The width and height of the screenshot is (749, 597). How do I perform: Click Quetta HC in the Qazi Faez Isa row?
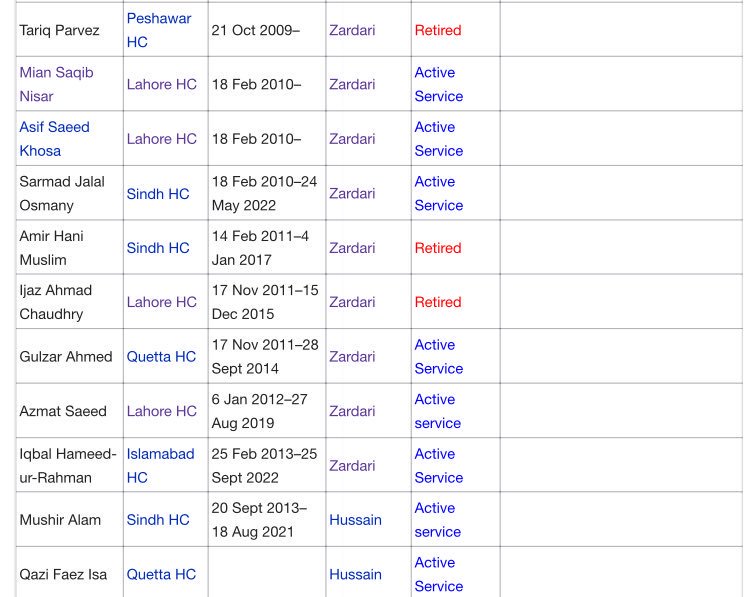[x=161, y=574]
